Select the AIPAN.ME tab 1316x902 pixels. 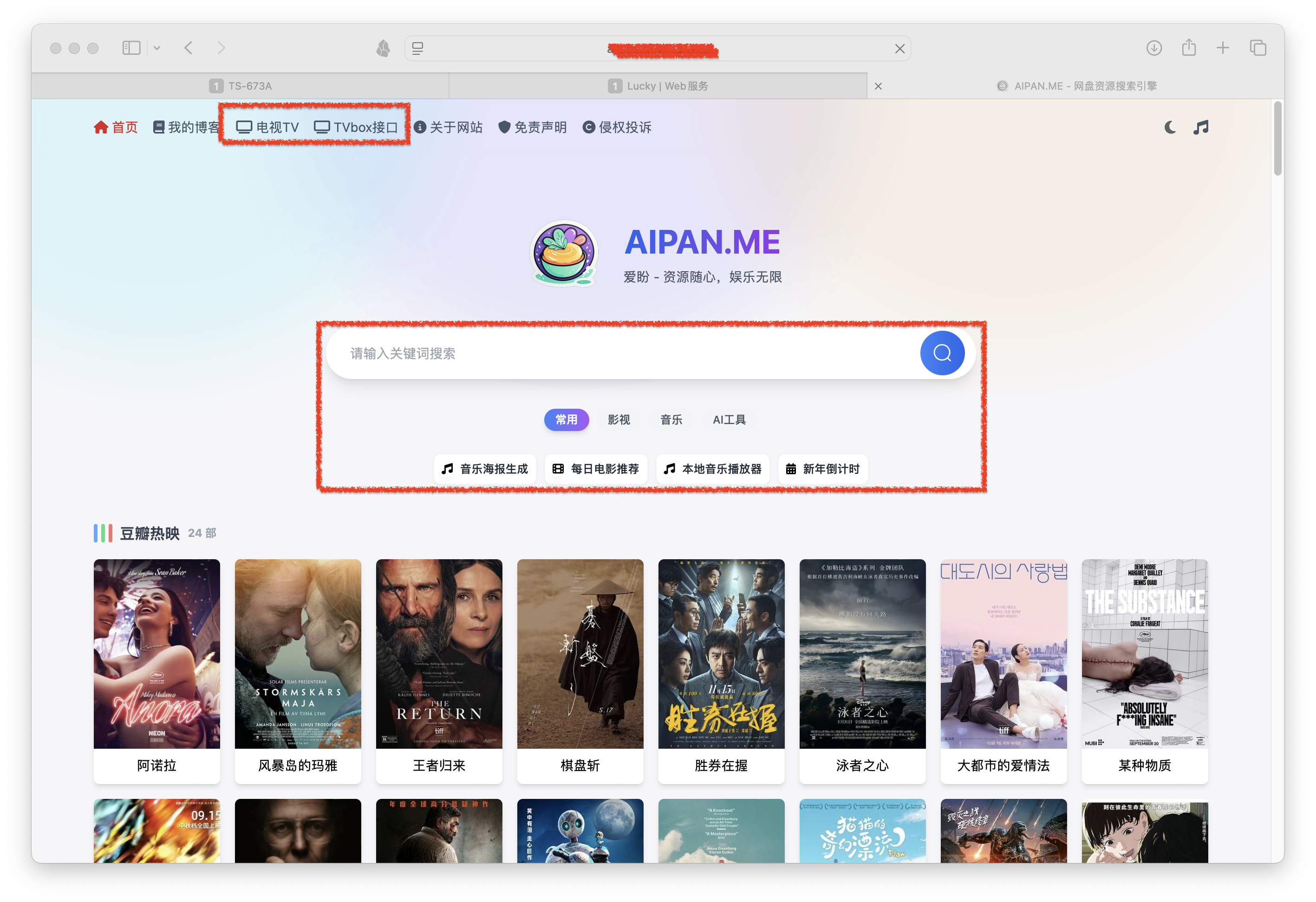[1076, 86]
